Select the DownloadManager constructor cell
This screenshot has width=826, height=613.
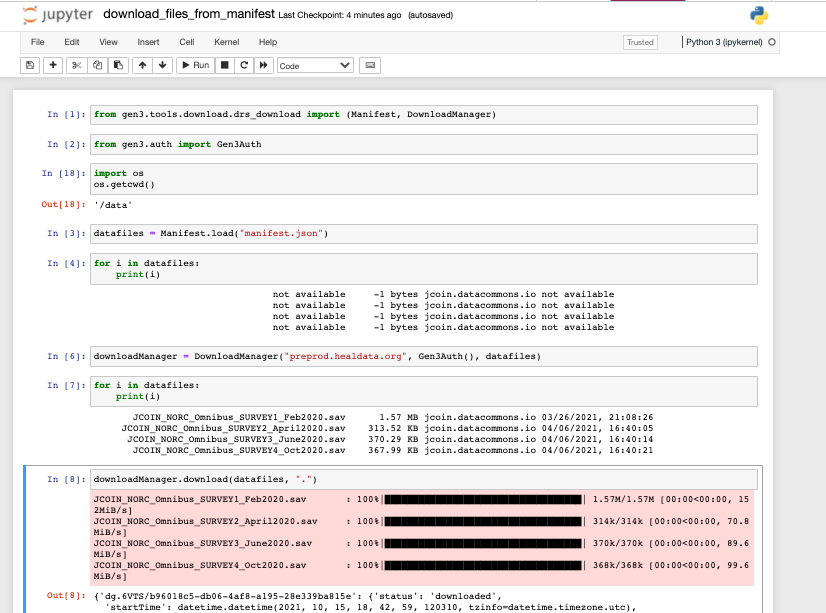click(x=424, y=357)
